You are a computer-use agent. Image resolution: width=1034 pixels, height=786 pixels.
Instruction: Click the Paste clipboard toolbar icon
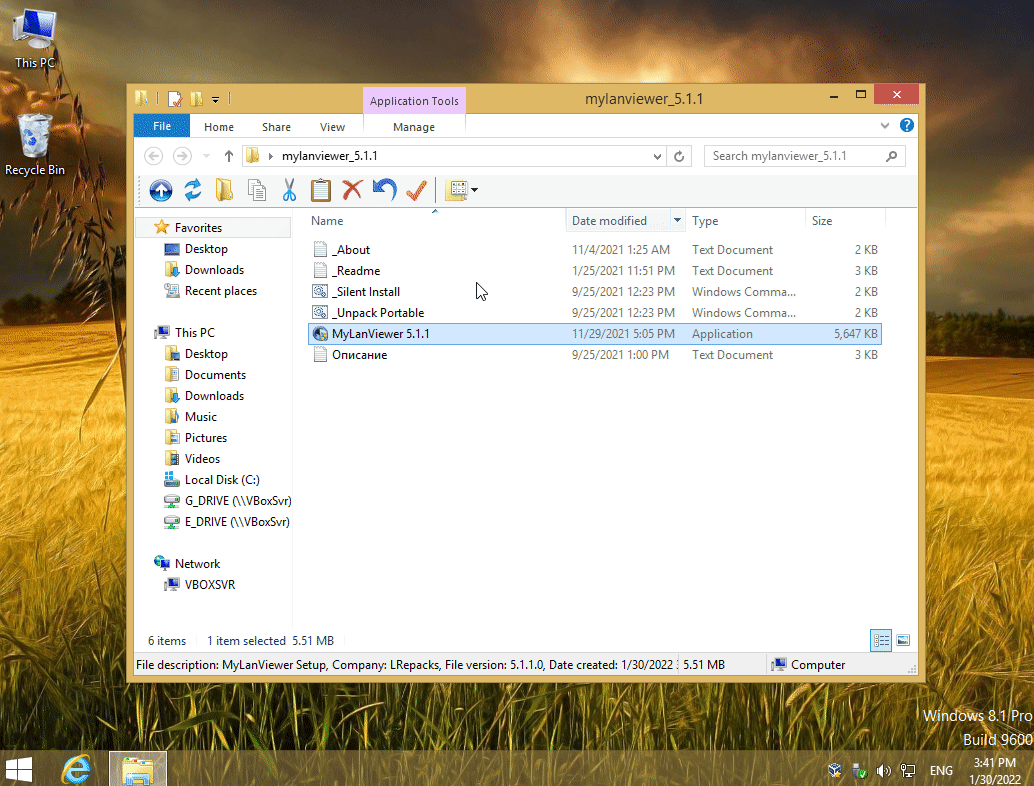(320, 190)
